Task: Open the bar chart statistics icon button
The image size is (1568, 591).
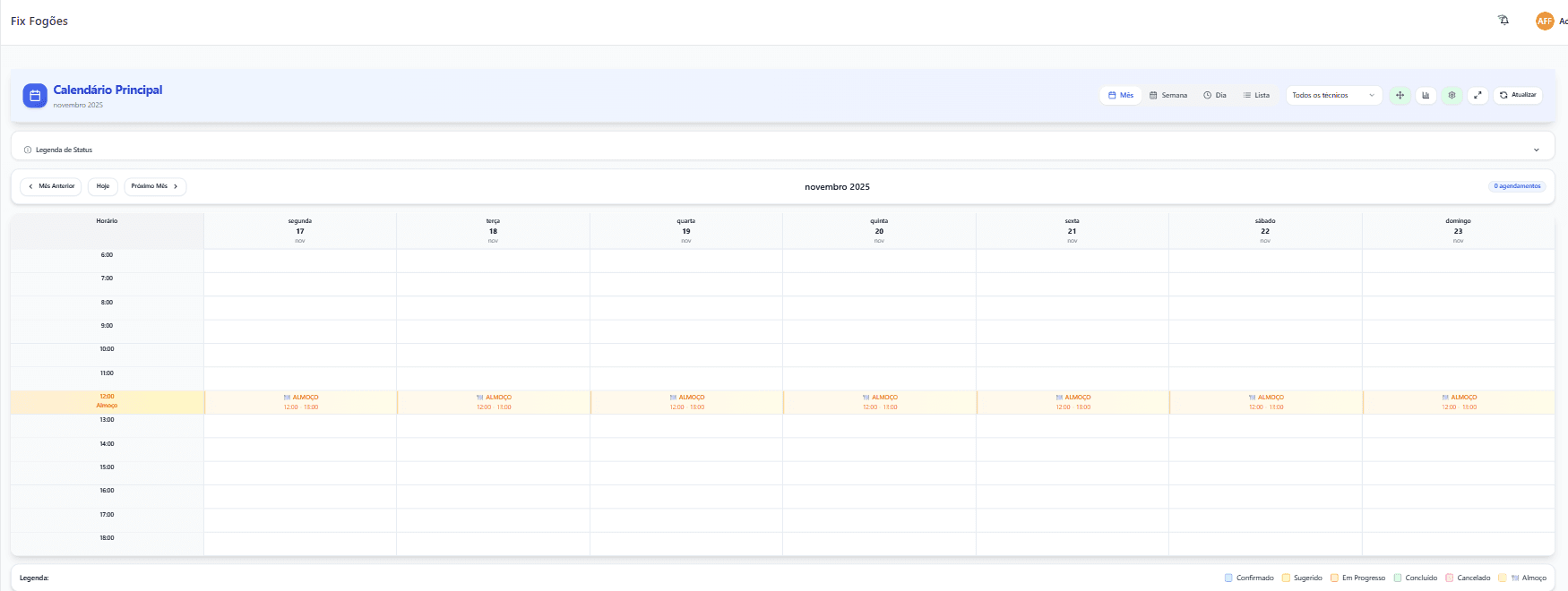Action: 1426,95
